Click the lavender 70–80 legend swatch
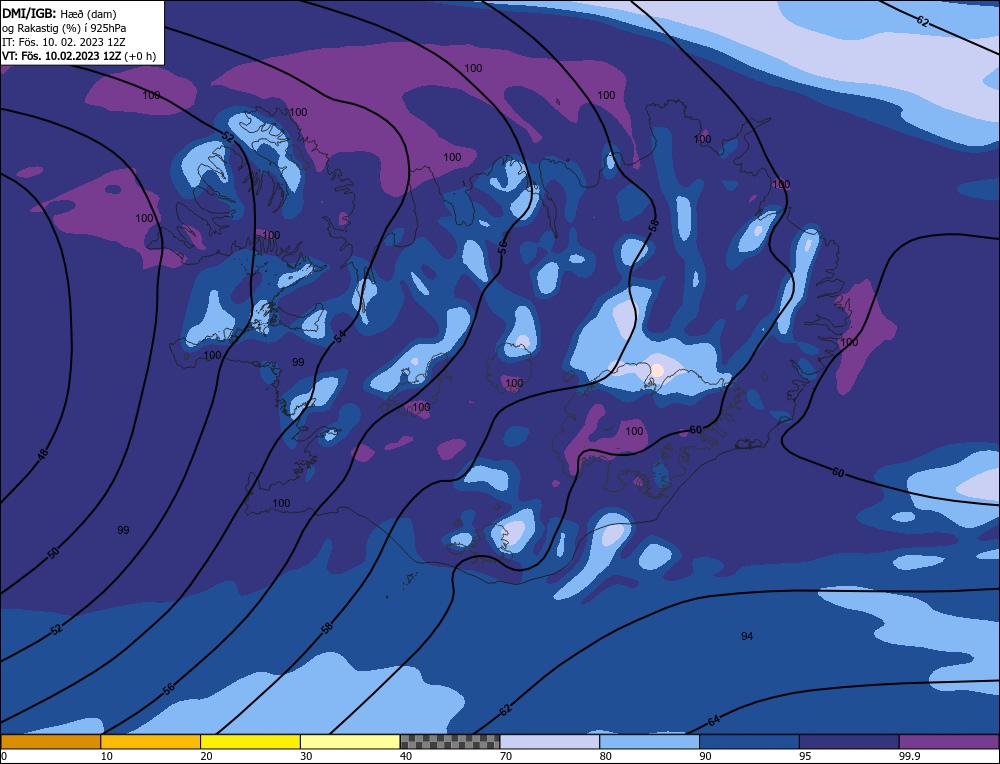Image resolution: width=1000 pixels, height=764 pixels. click(x=550, y=742)
